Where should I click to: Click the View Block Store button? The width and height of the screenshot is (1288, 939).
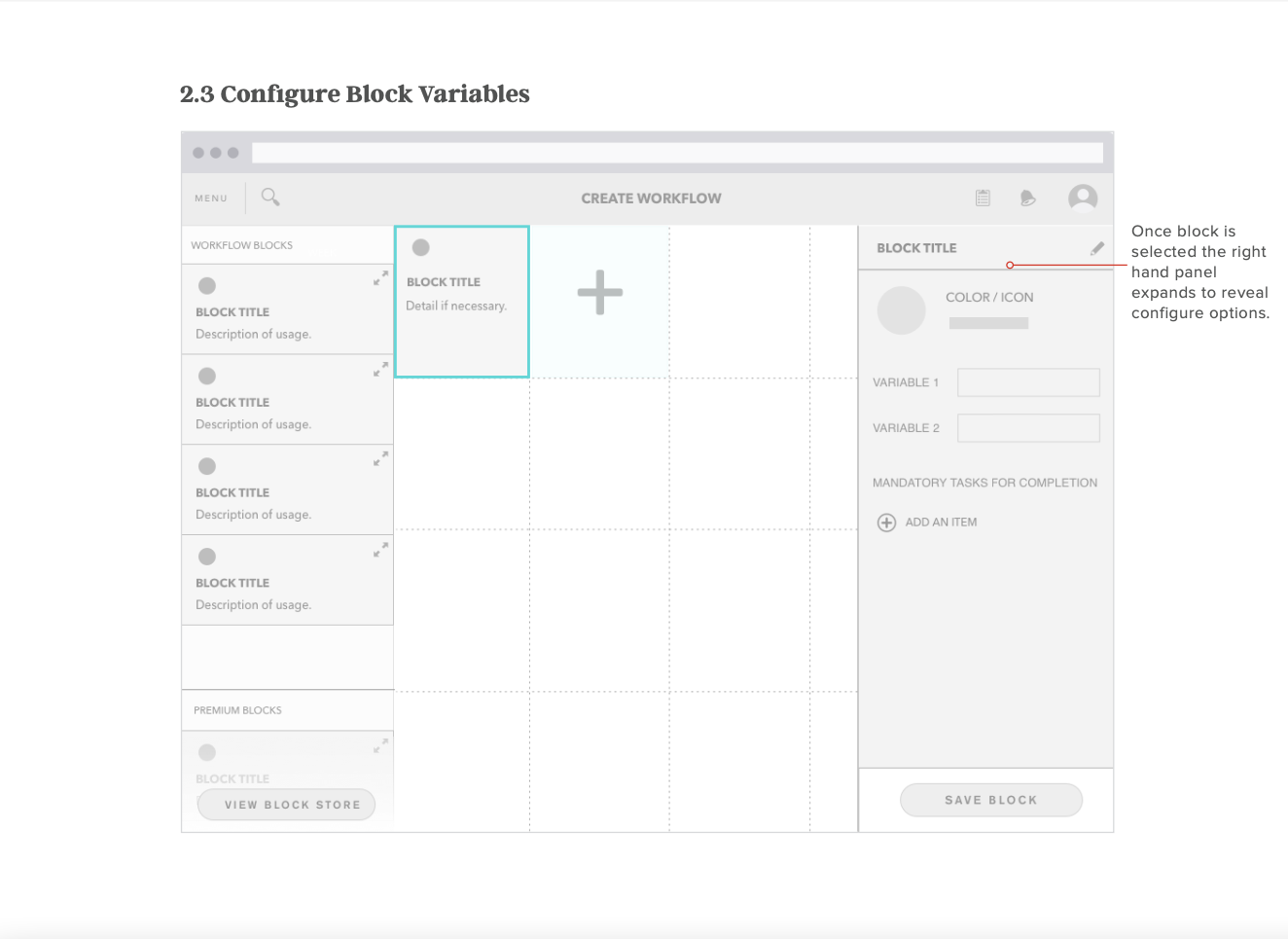[286, 805]
